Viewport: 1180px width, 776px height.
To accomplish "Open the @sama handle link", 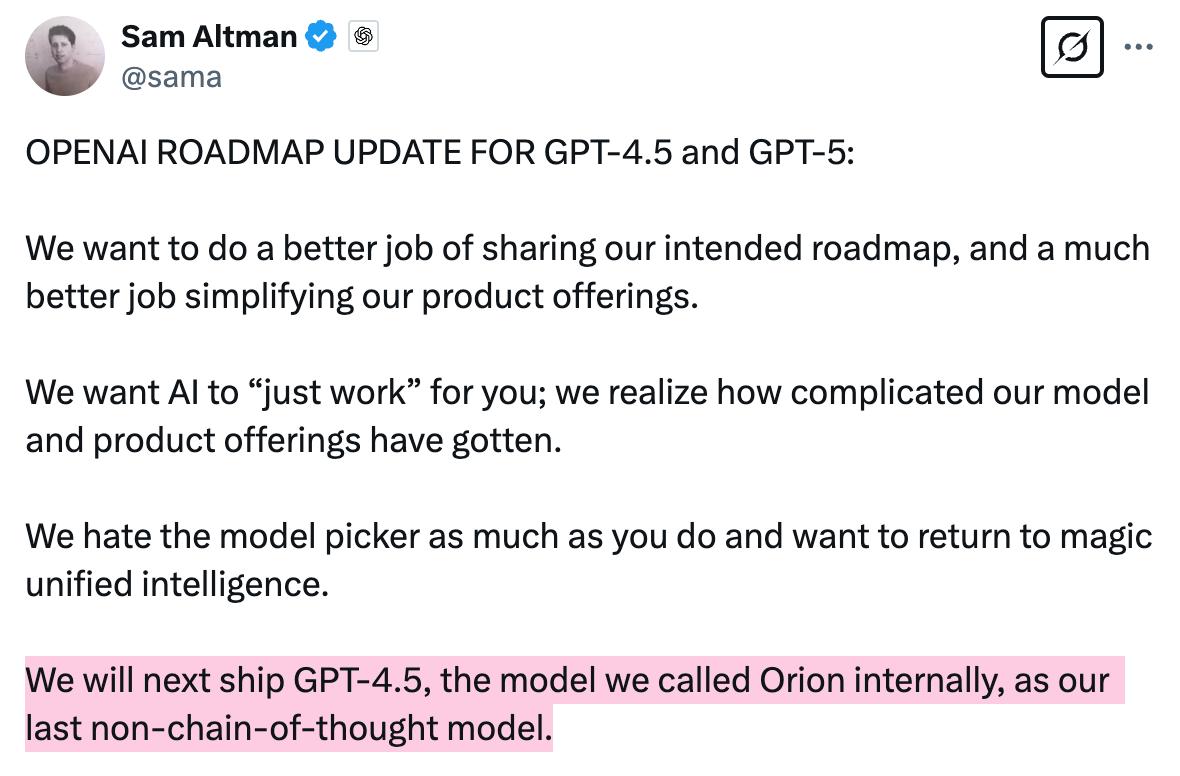I will [x=171, y=77].
